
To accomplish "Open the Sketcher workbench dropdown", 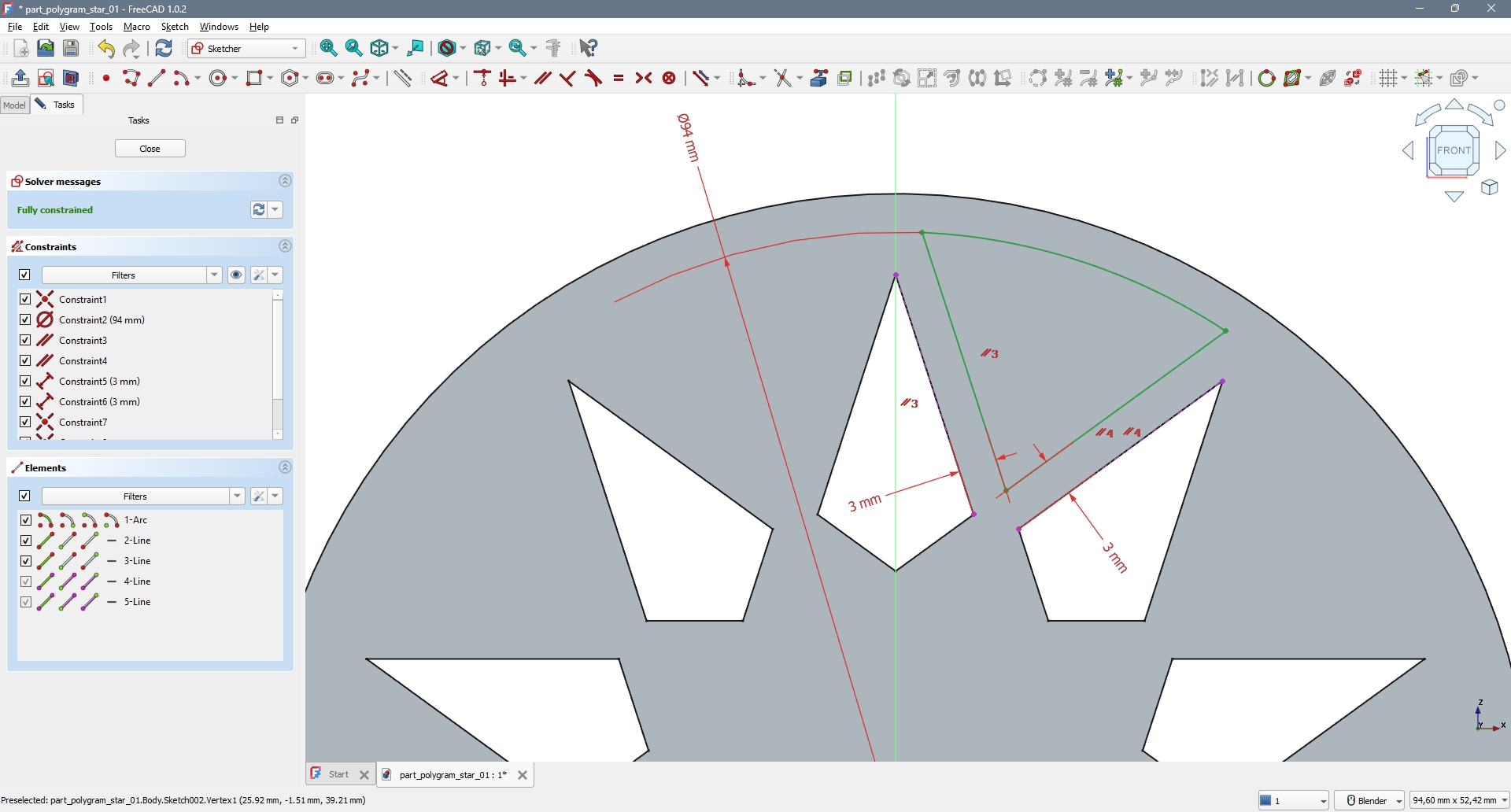I will [x=247, y=49].
